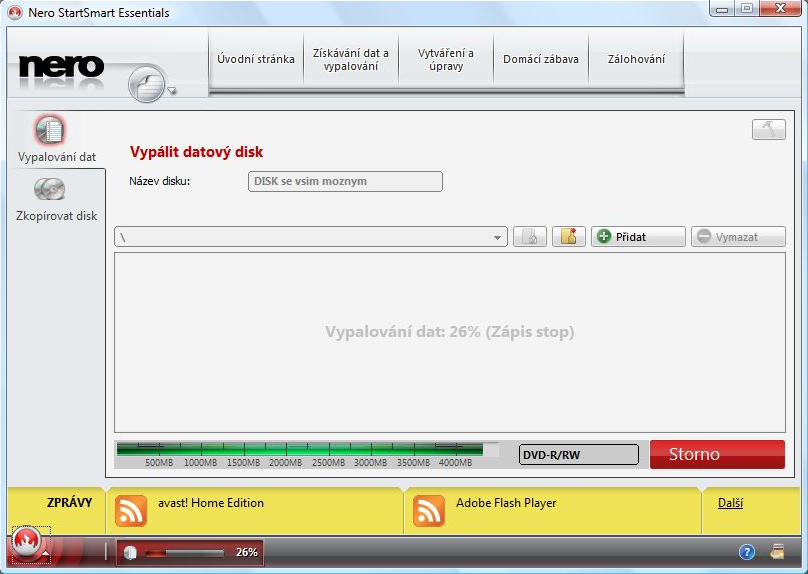Open the Adobe Flash Player news item
Viewport: 808px width, 574px height.
506,503
